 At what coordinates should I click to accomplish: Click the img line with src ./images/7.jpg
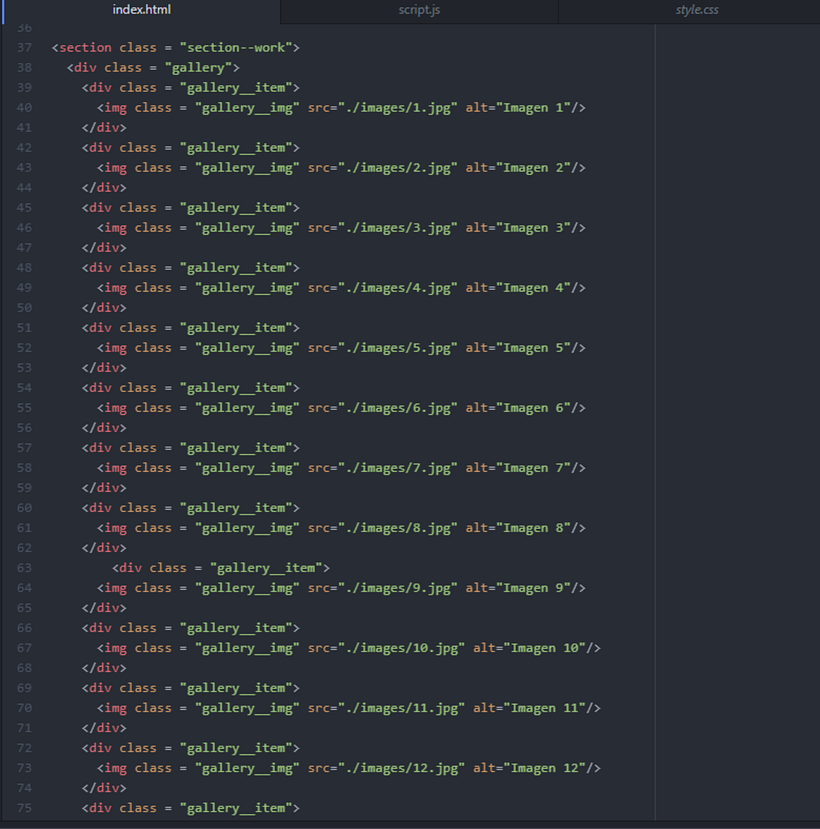341,468
